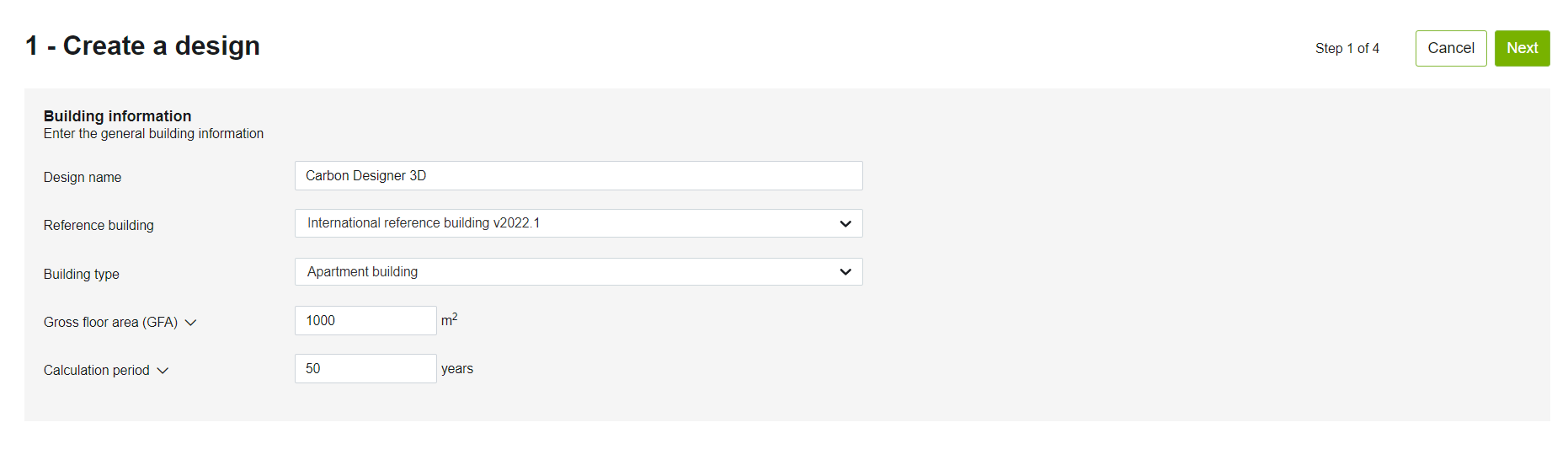Expand the chevron beside Gross floor area (GFA)
Image resolution: width=1568 pixels, height=460 pixels.
click(191, 323)
